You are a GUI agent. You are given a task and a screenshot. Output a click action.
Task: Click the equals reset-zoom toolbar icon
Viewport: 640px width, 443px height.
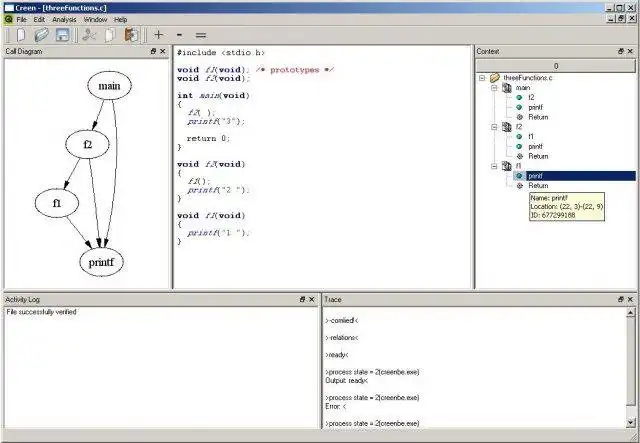pyautogui.click(x=200, y=36)
